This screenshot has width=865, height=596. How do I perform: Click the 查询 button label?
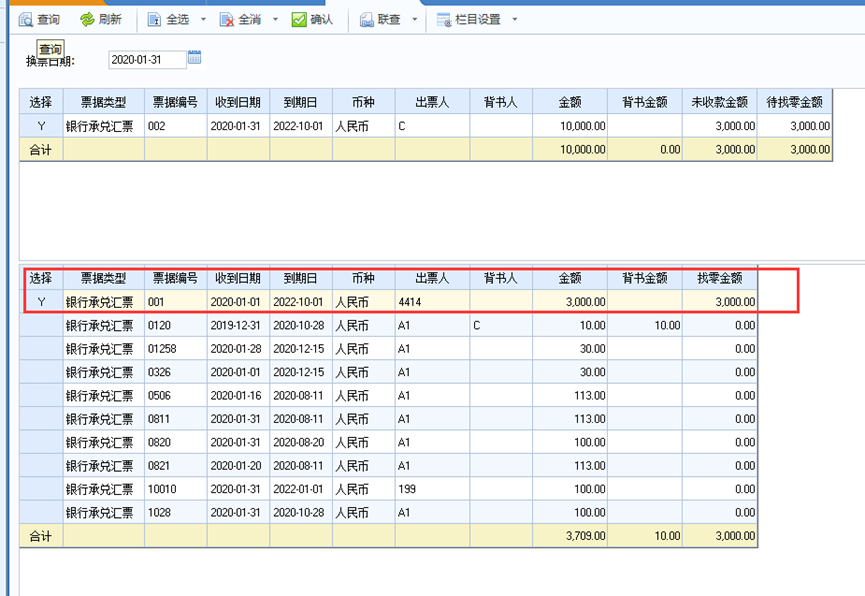(x=49, y=20)
